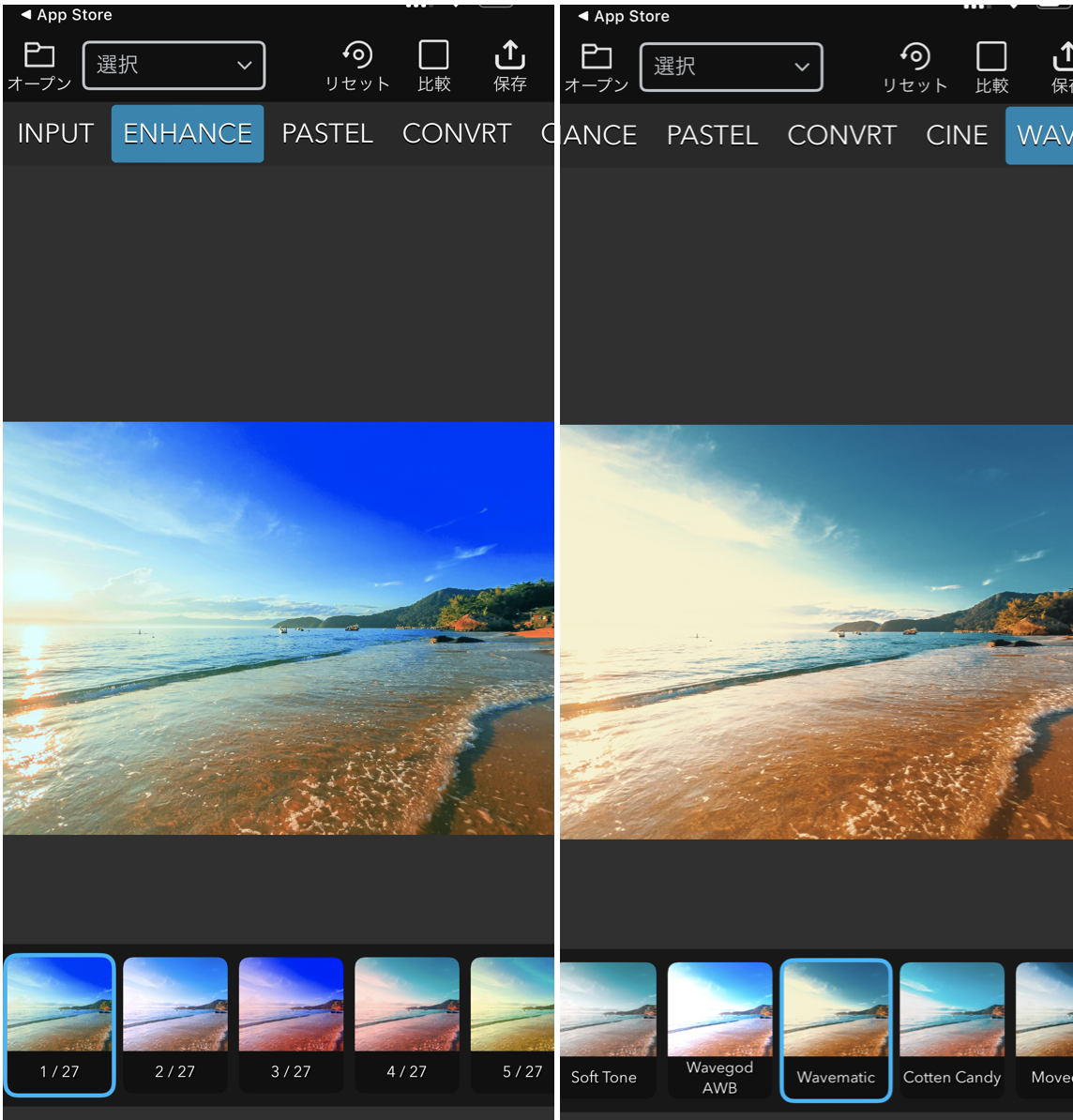Tap the 比較 compare icon in right screen
This screenshot has height=1120, width=1073.
point(991,58)
